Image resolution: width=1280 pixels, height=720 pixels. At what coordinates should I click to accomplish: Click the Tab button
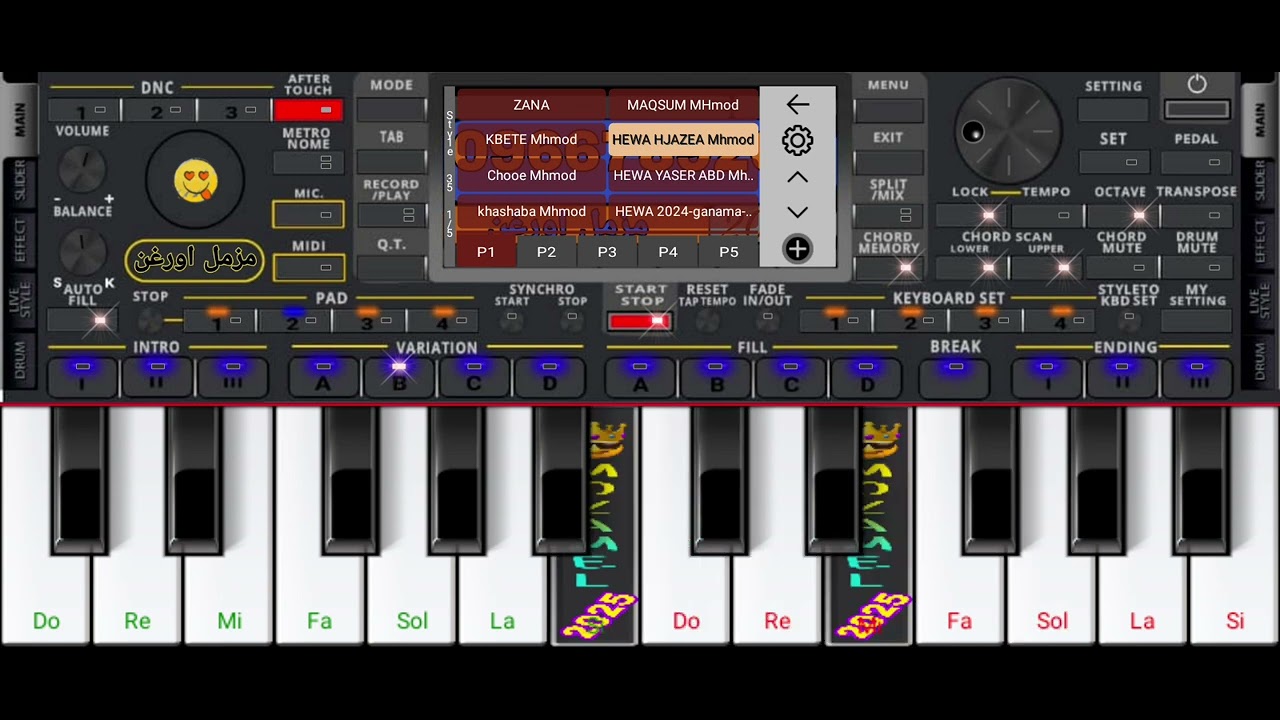point(391,161)
